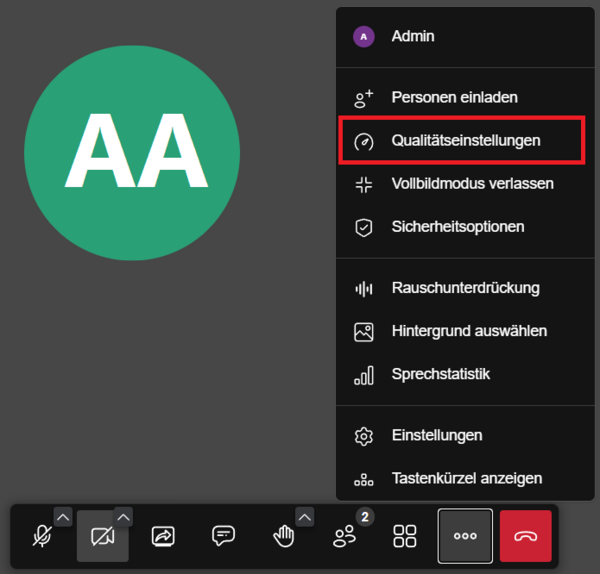Image resolution: width=600 pixels, height=574 pixels.
Task: Unmute the microphone in the toolbar
Action: 42,536
